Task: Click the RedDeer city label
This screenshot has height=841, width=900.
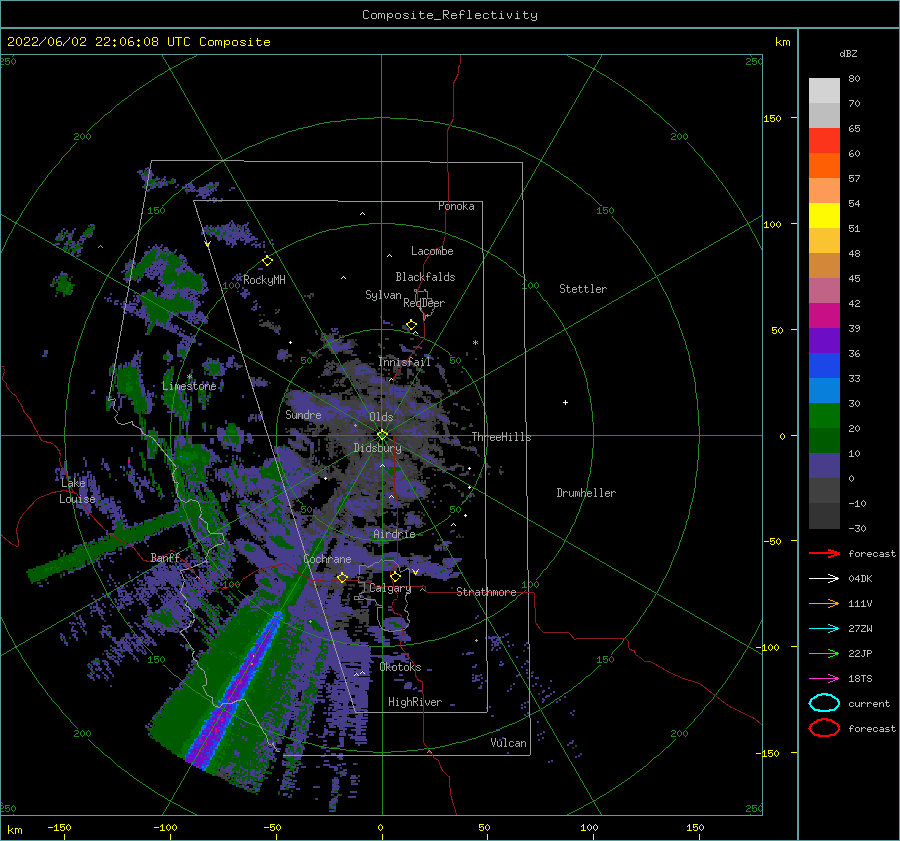Action: tap(424, 303)
